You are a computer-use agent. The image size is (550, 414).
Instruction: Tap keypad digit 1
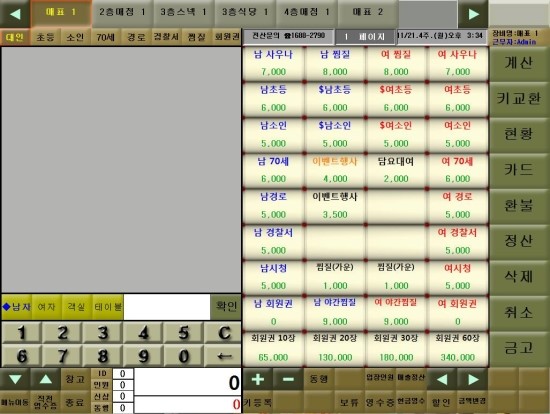click(x=22, y=333)
